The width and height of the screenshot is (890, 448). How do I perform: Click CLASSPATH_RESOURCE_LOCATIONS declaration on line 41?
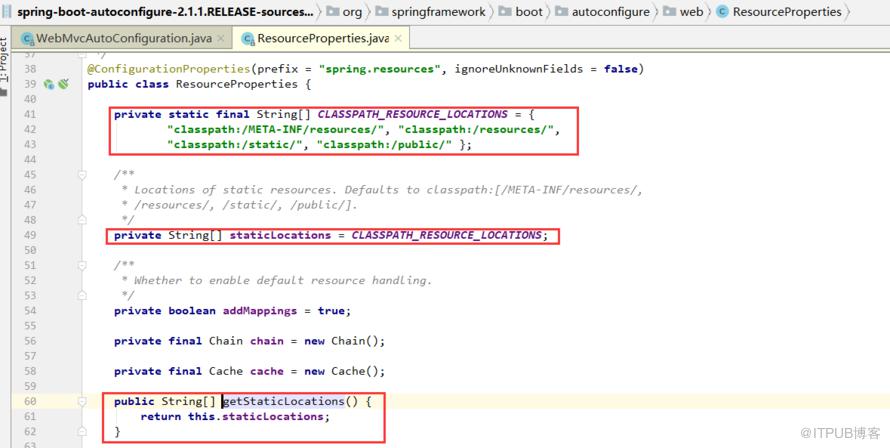(x=413, y=114)
